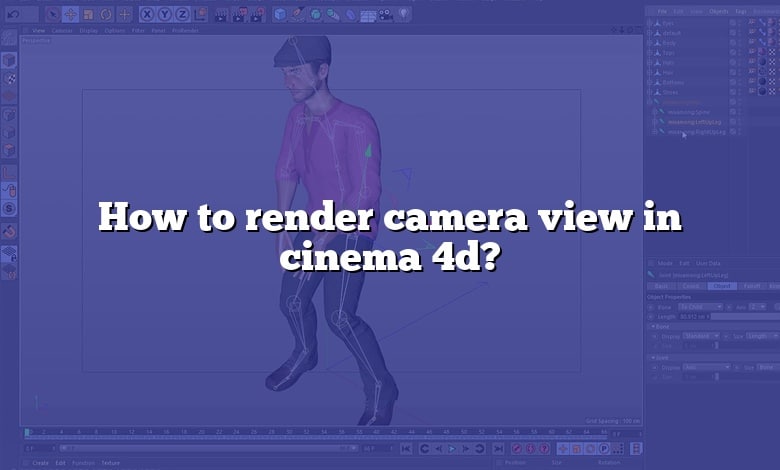Click the Deformer object icon
This screenshot has width=780, height=470.
pyautogui.click(x=351, y=15)
